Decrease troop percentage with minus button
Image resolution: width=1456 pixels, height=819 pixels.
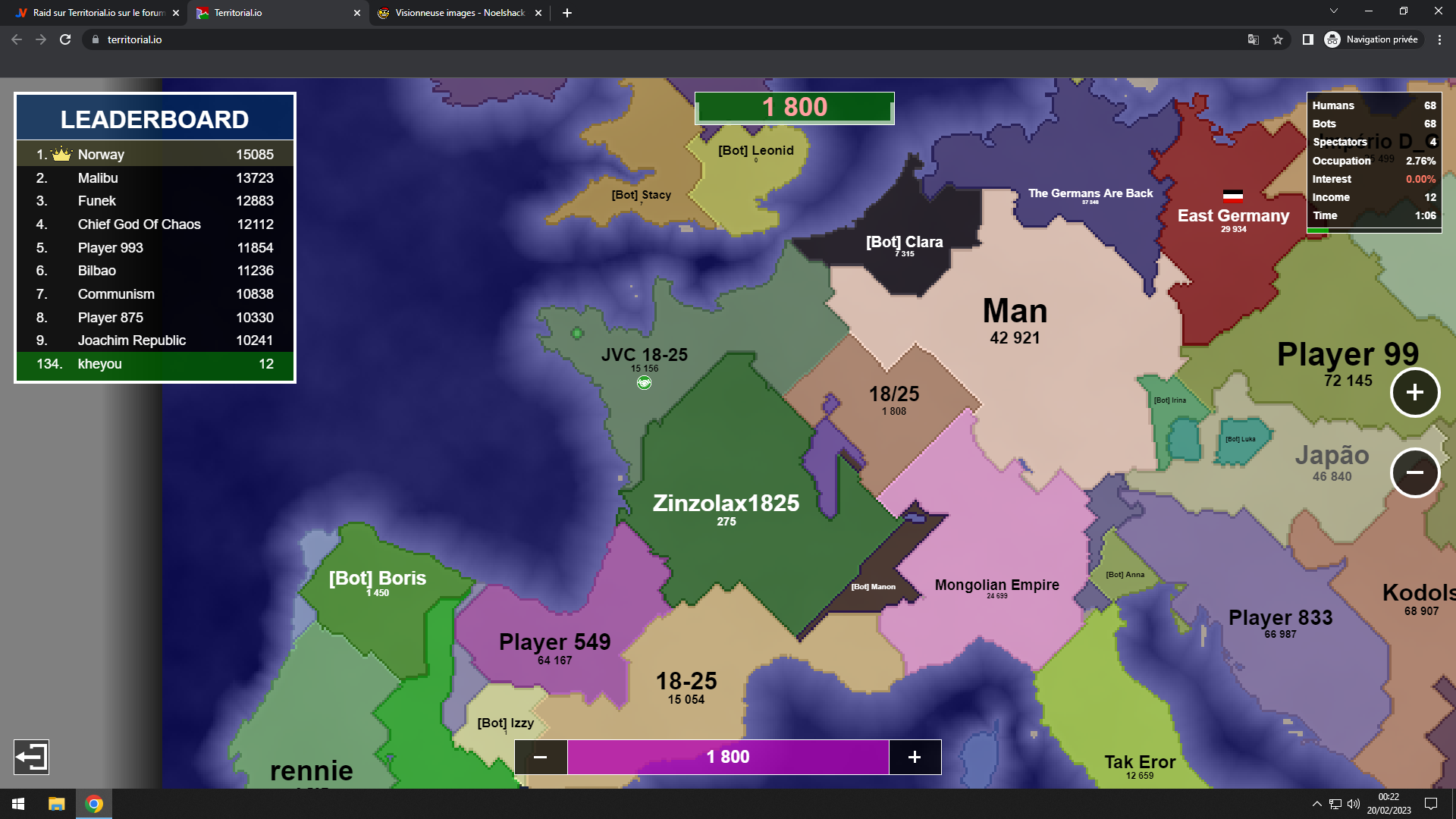coord(541,757)
